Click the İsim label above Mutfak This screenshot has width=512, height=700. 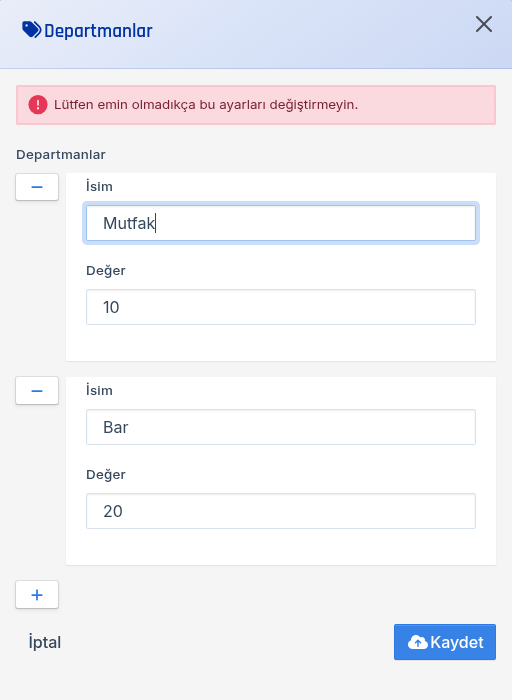(99, 186)
